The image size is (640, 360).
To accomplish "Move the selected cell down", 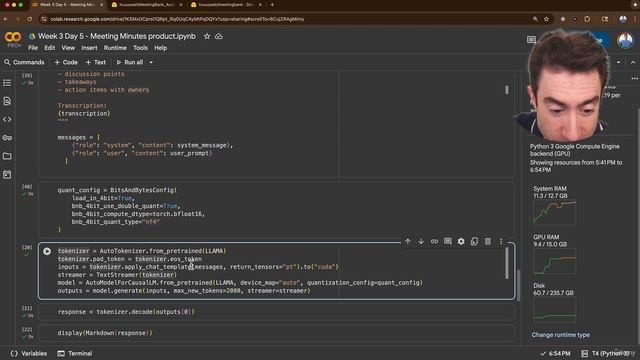I will (421, 242).
